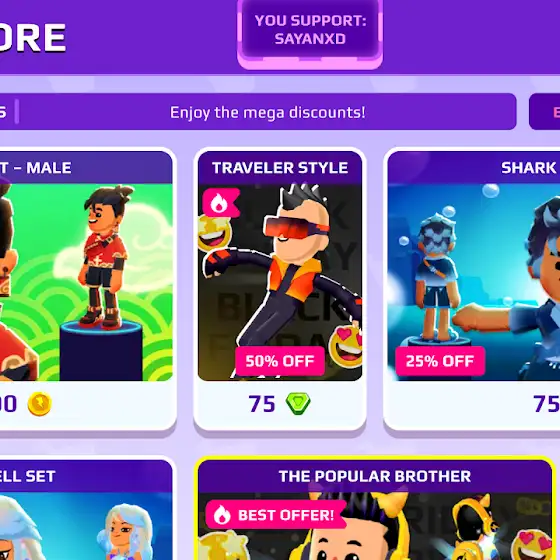Click the star-eyes emoji on Popular Brother card
560x560 pixels.
coord(224,546)
